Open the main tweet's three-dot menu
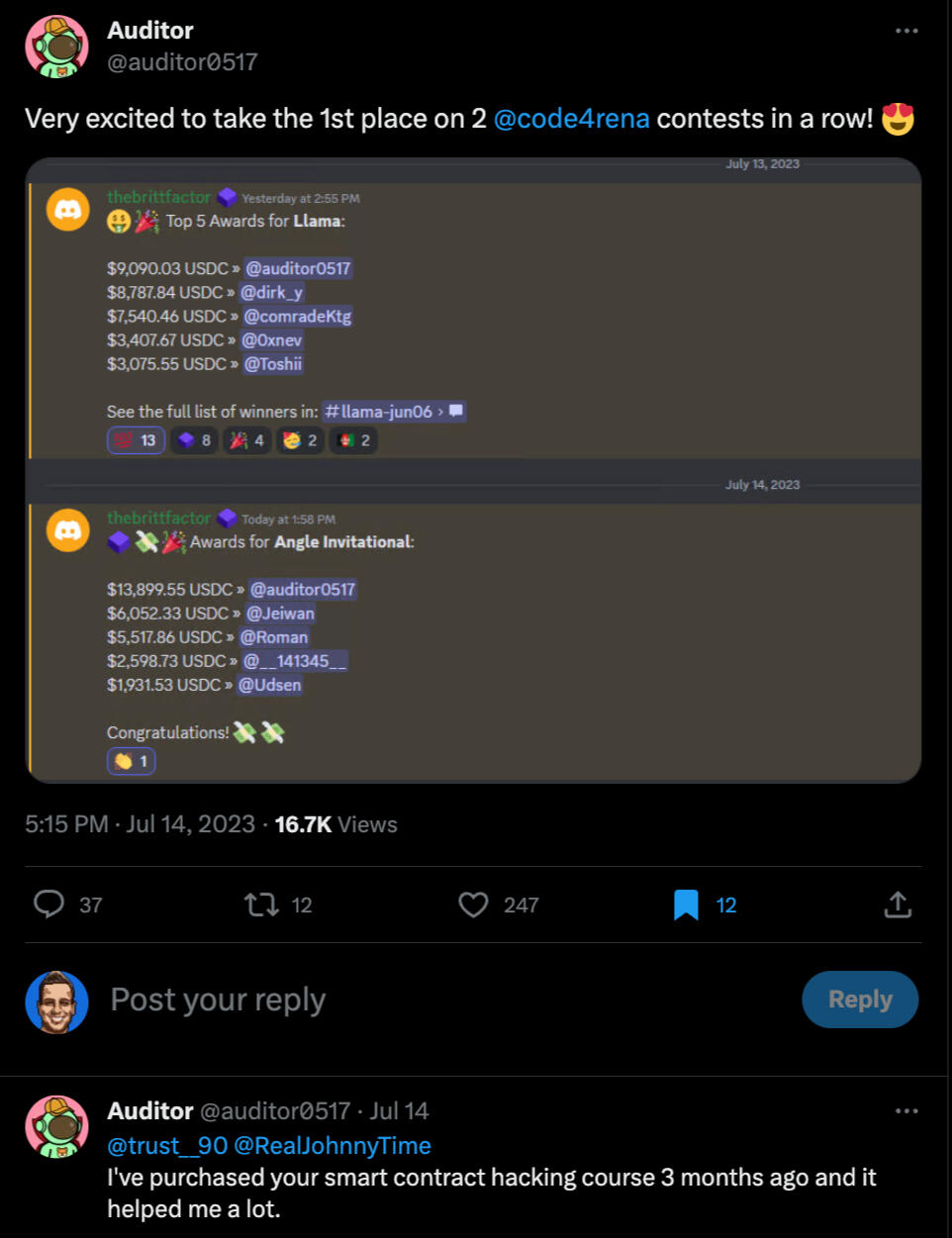 [906, 31]
